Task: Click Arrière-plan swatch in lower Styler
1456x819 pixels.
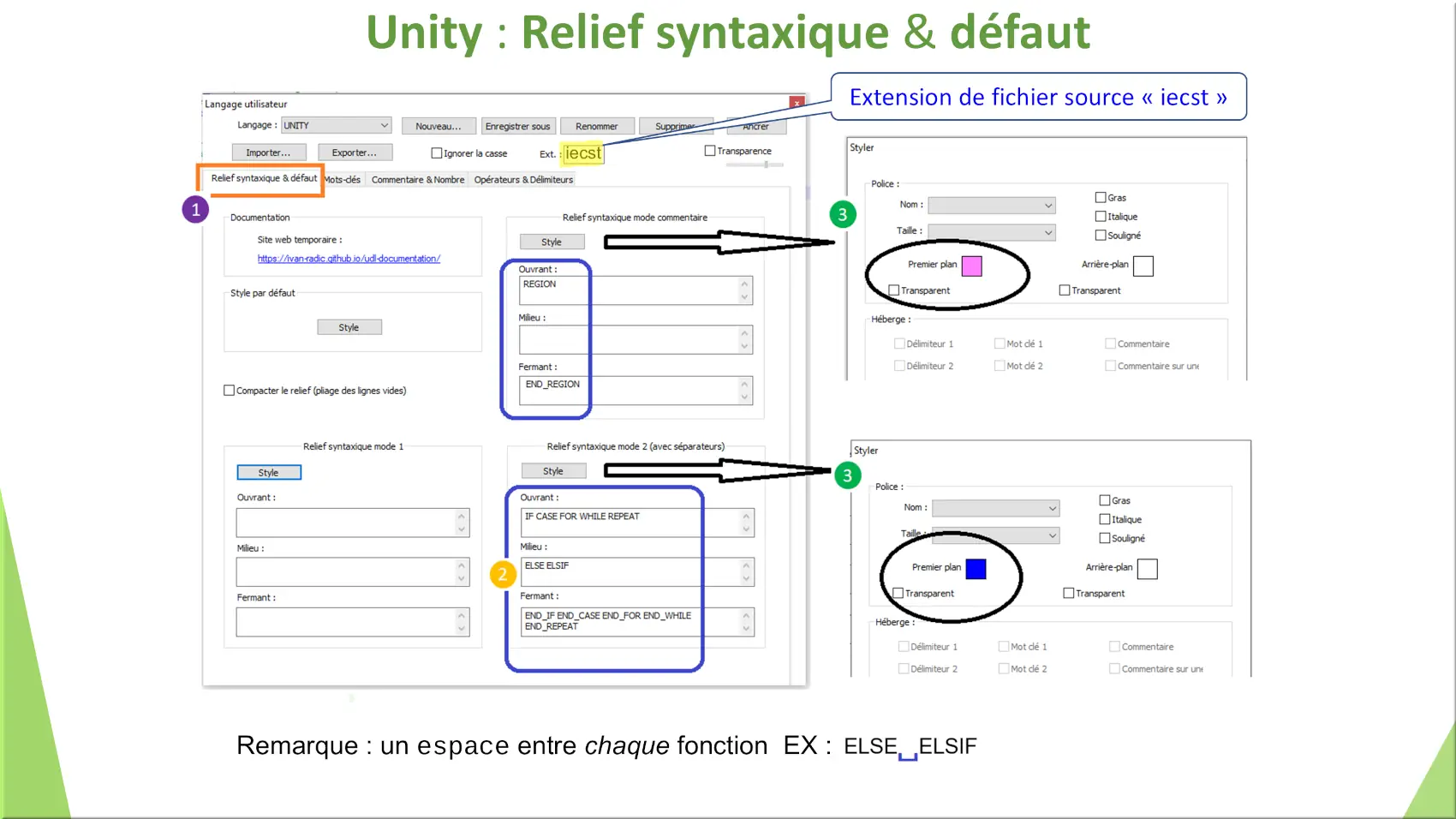Action: click(1148, 569)
